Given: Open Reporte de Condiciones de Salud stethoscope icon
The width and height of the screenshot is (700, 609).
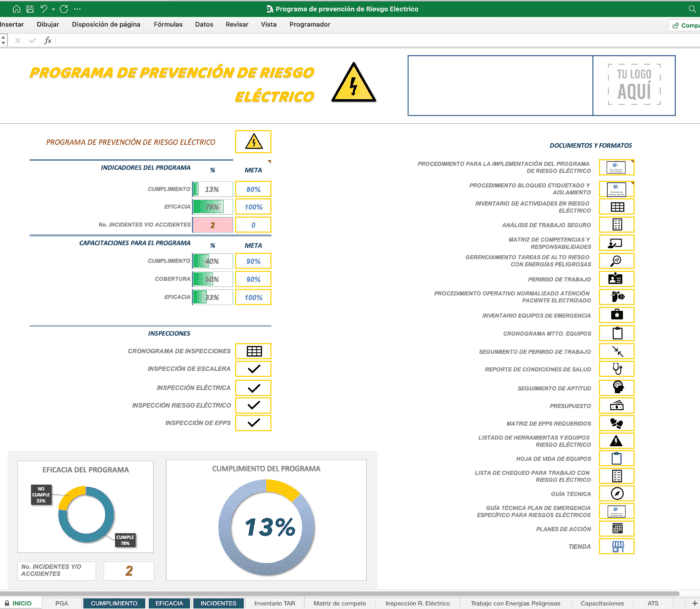Looking at the screenshot, I should (x=617, y=370).
